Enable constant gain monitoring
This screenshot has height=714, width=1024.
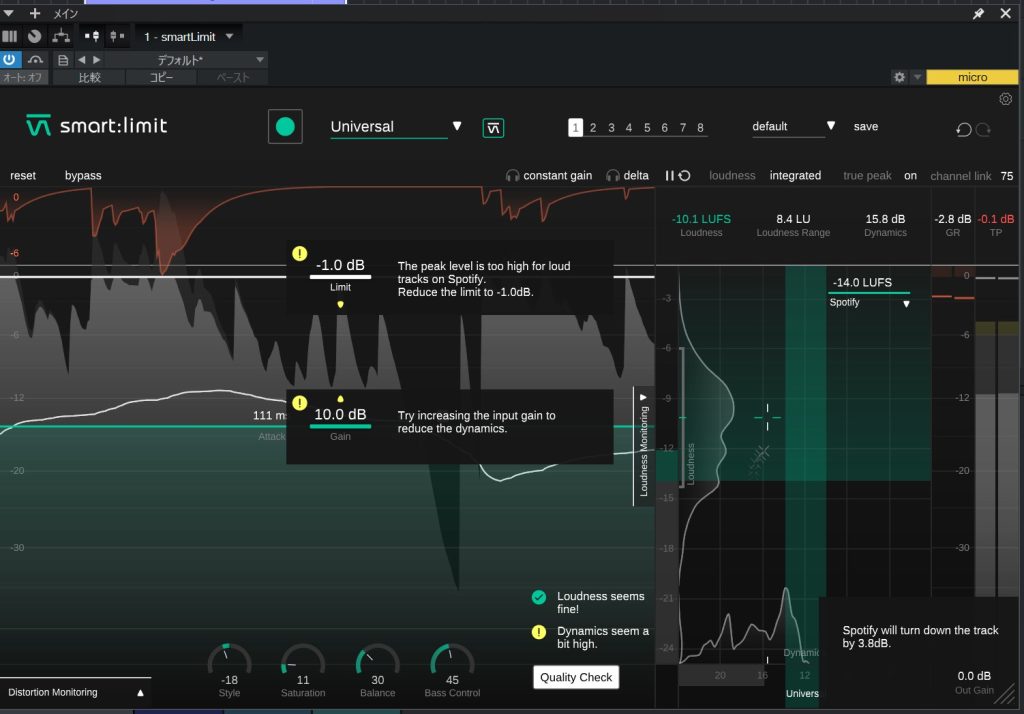coord(548,176)
